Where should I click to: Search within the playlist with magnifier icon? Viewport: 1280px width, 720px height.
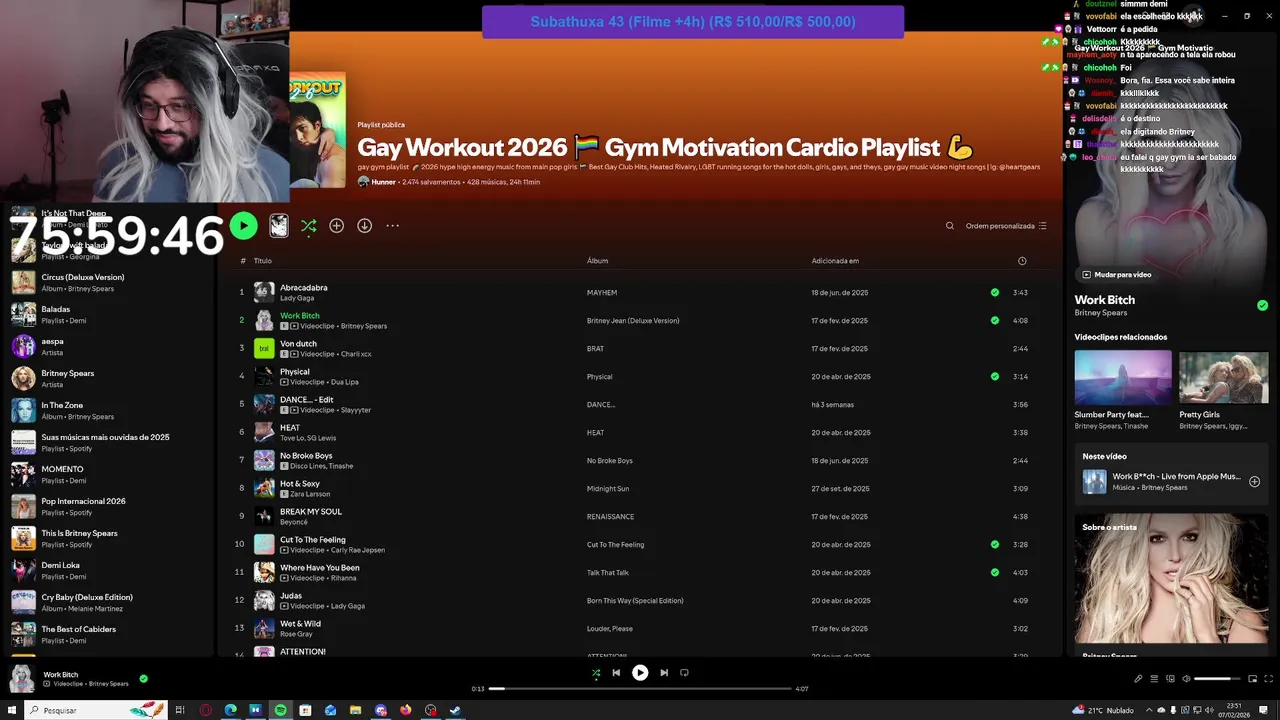tap(950, 226)
